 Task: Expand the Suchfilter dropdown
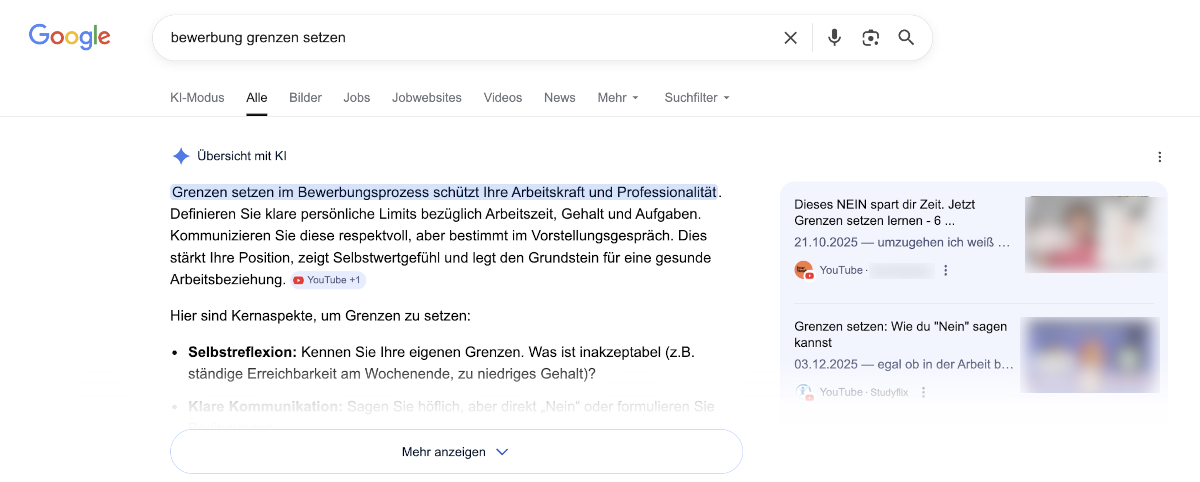[697, 98]
